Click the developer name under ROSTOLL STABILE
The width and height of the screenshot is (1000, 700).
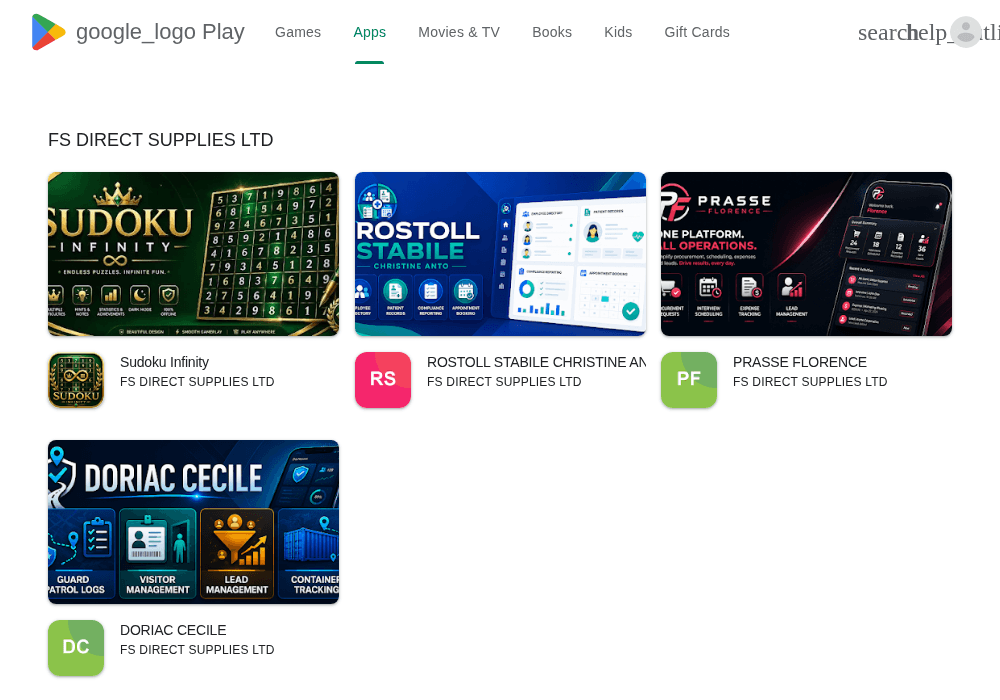pyautogui.click(x=504, y=382)
